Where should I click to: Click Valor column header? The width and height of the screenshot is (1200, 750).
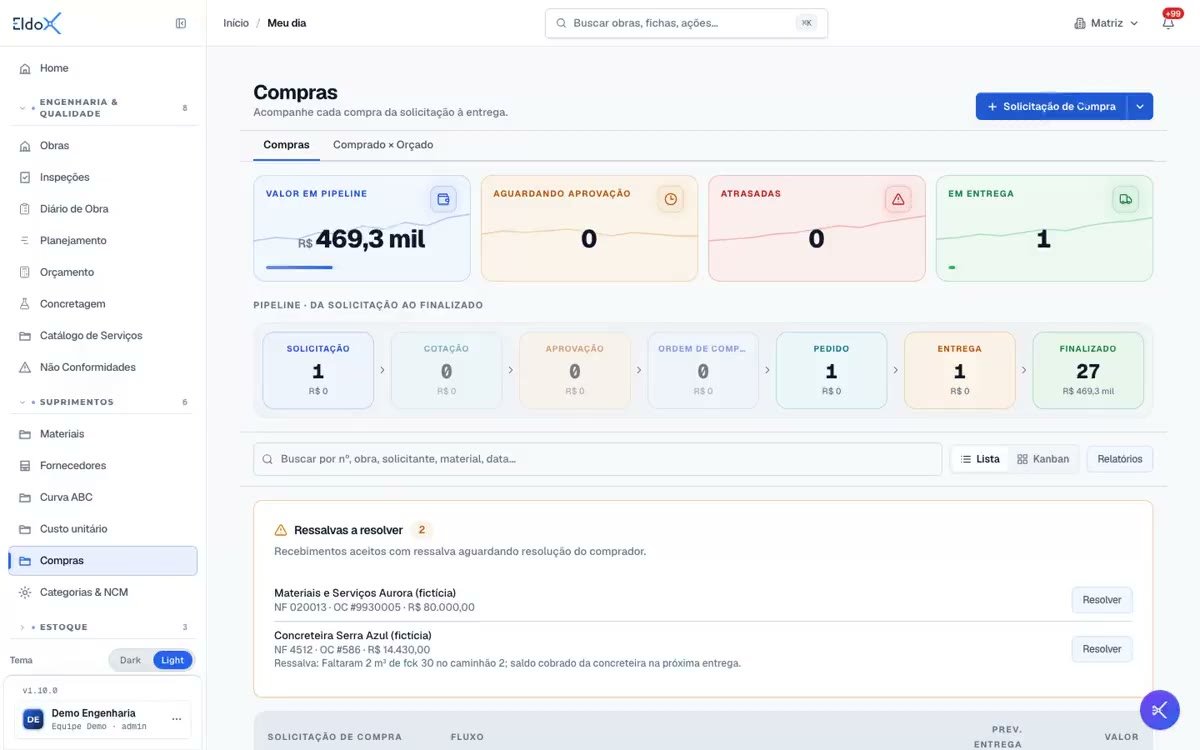click(x=1121, y=737)
